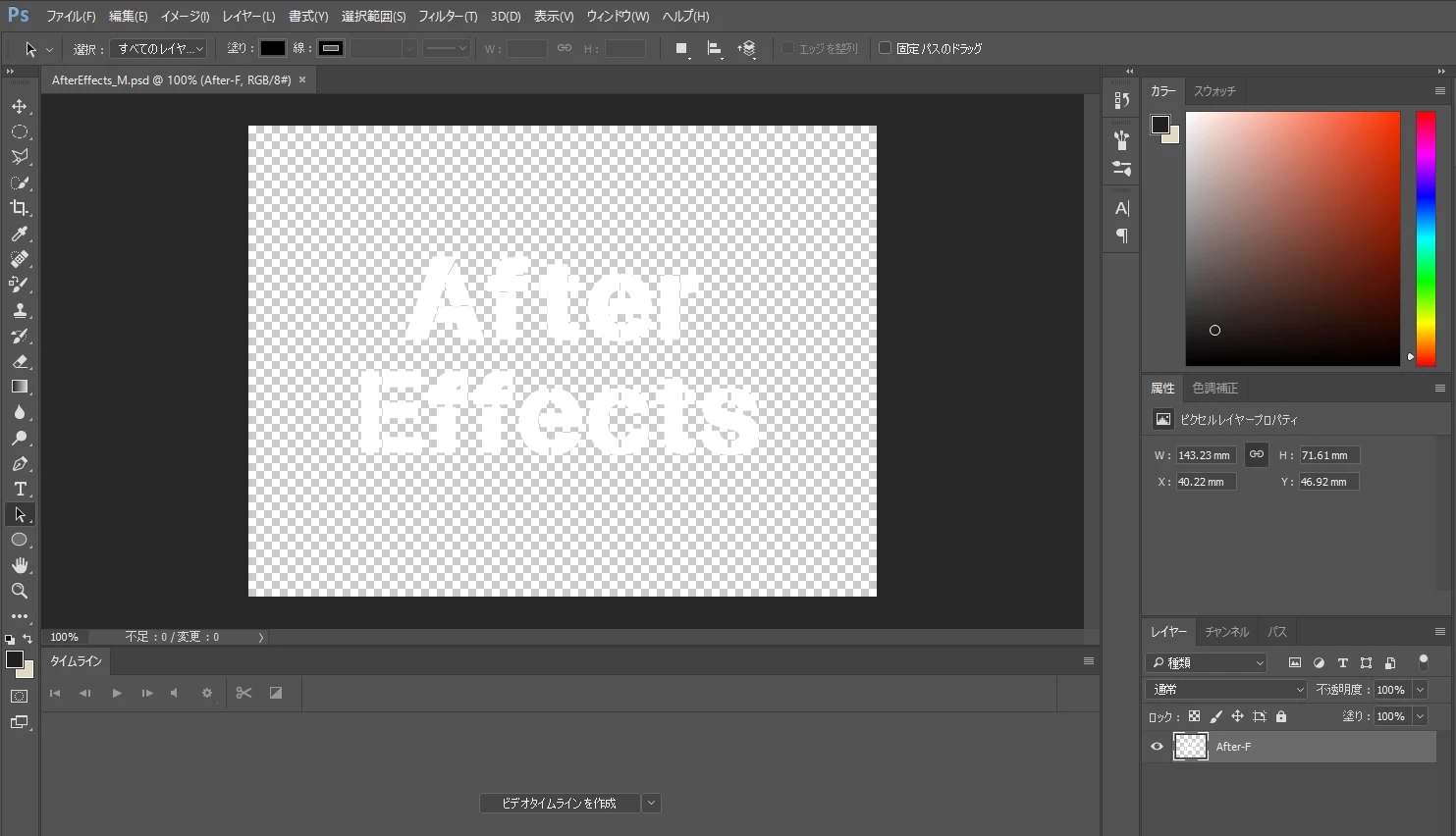Select the History Brush tool
This screenshot has width=1456, height=836.
[x=20, y=336]
